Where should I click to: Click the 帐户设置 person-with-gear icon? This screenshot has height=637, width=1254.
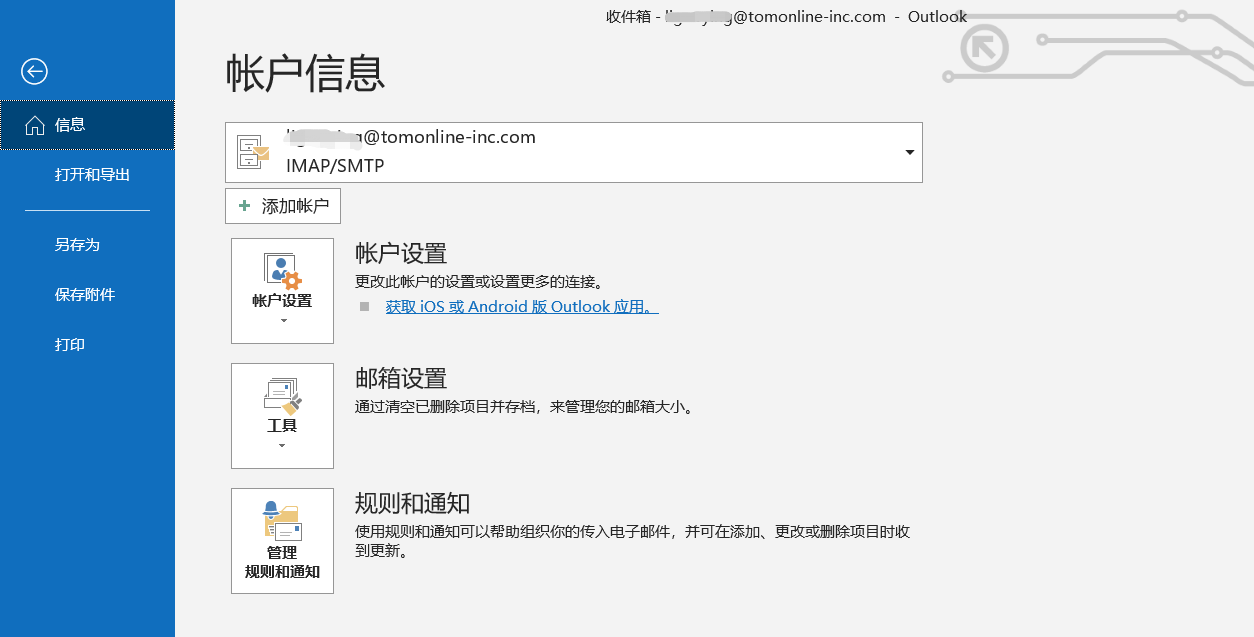pos(282,270)
